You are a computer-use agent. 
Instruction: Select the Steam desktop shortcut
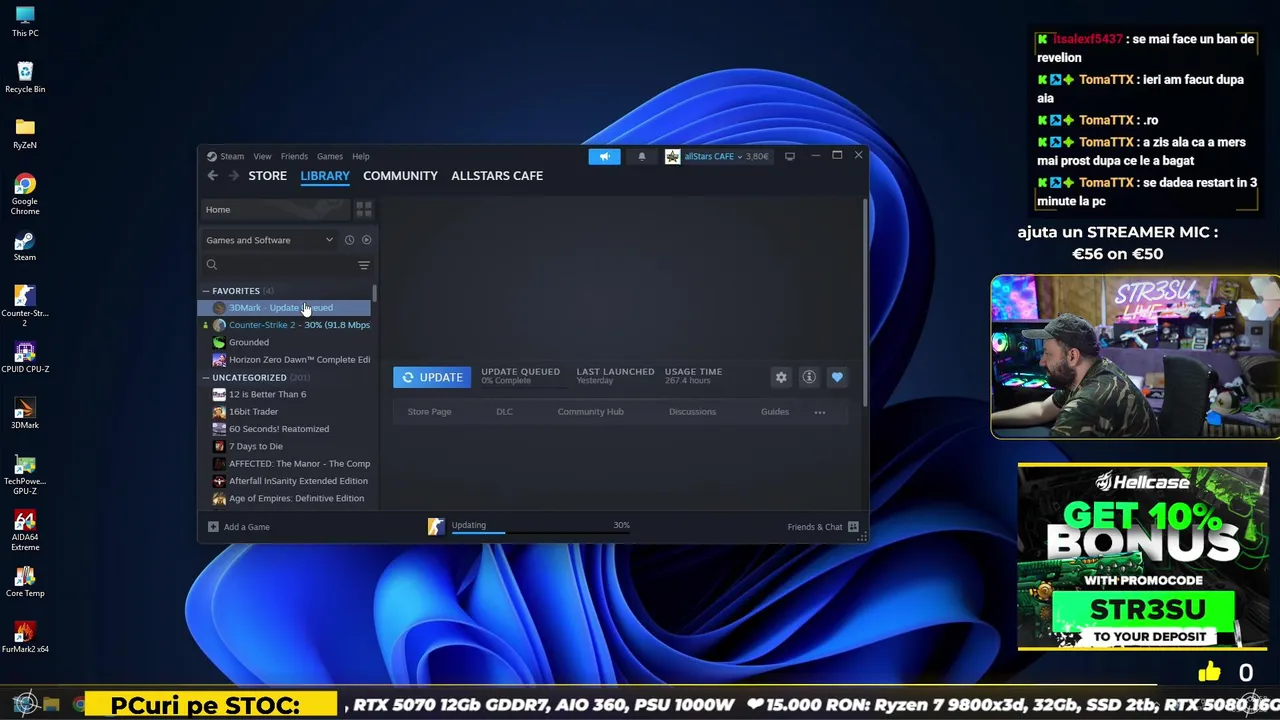tap(25, 246)
